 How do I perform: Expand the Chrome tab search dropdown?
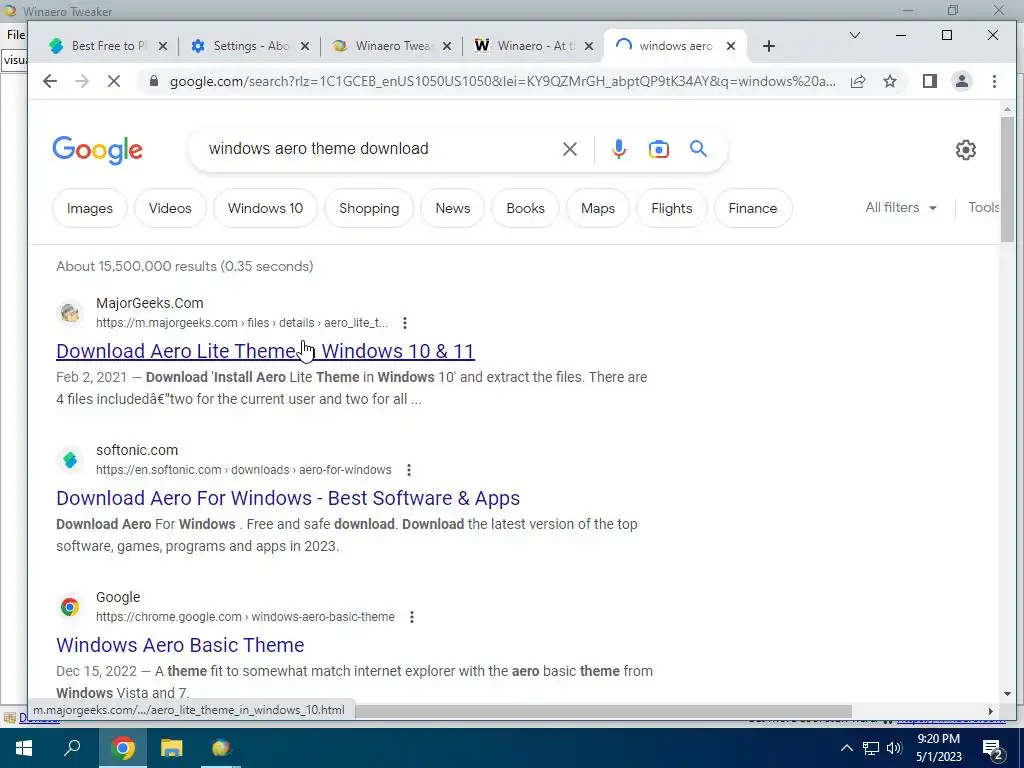[x=854, y=35]
